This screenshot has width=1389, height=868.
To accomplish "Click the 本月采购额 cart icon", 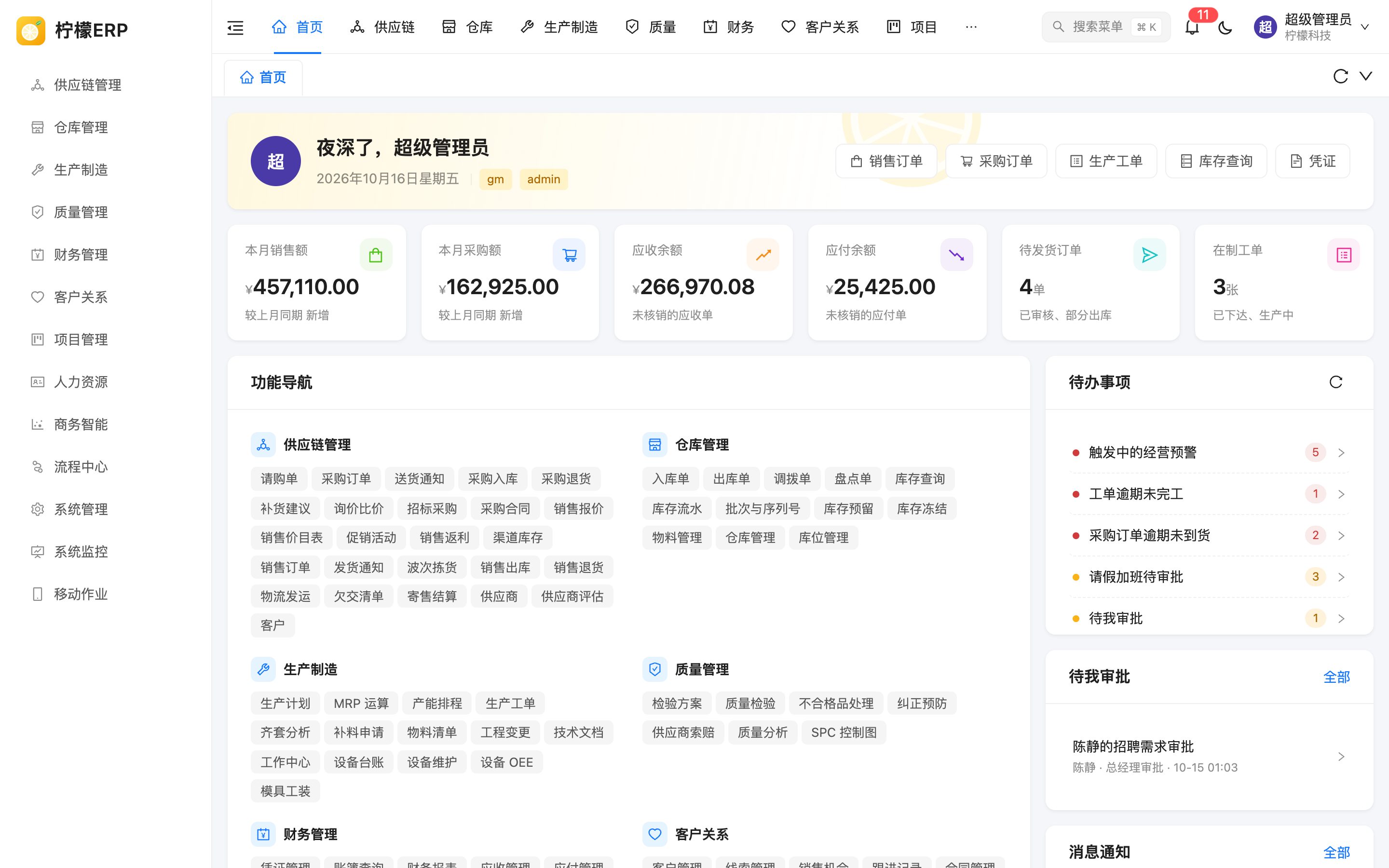I will pos(570,255).
